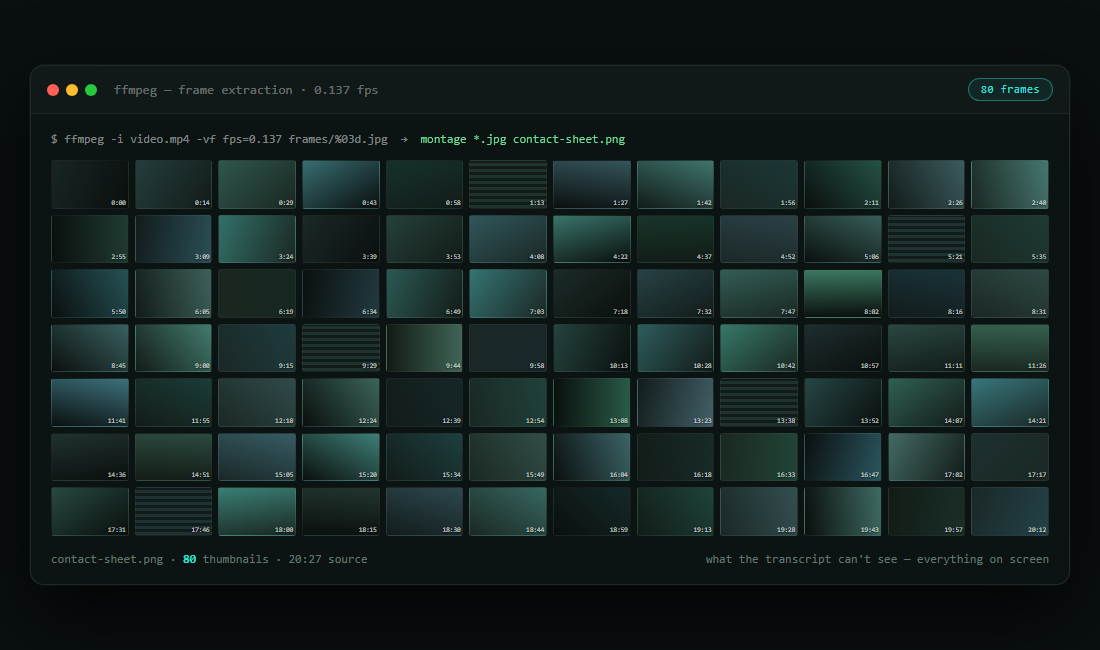Viewport: 1100px width, 650px height.
Task: Open the frame at 17:02
Action: click(927, 457)
